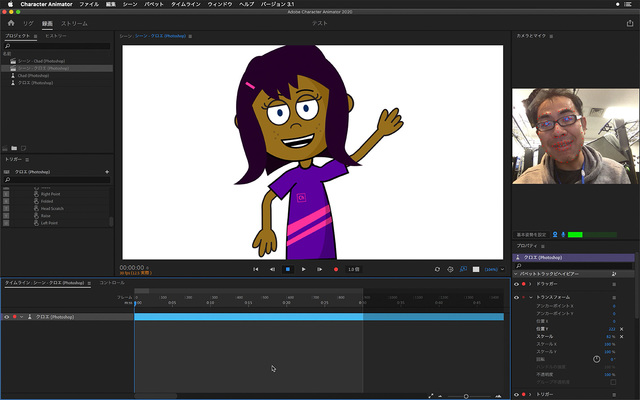
Task: Click the 基本姿勢を設定 button
Action: (532, 234)
